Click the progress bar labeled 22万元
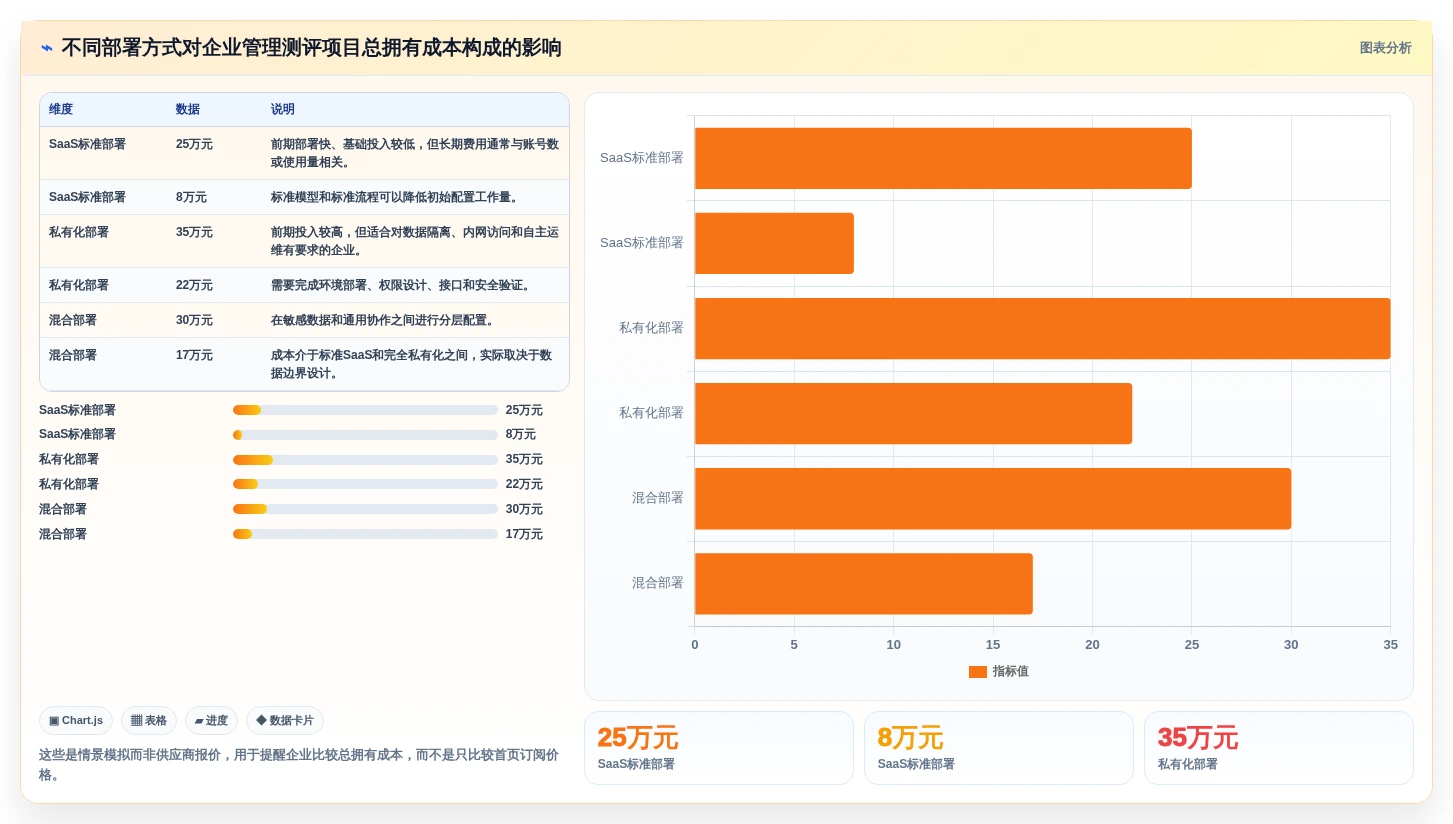 [x=365, y=484]
